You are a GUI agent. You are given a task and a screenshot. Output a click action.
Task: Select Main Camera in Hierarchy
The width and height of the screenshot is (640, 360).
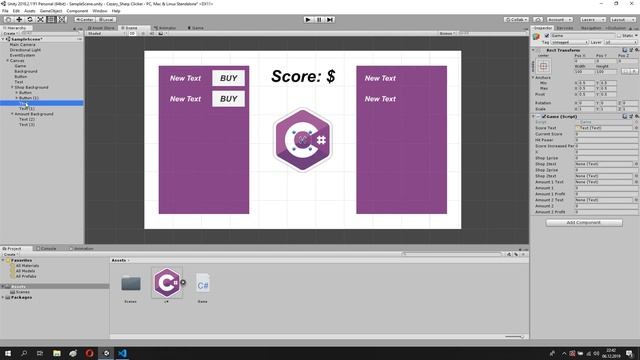tap(22, 44)
